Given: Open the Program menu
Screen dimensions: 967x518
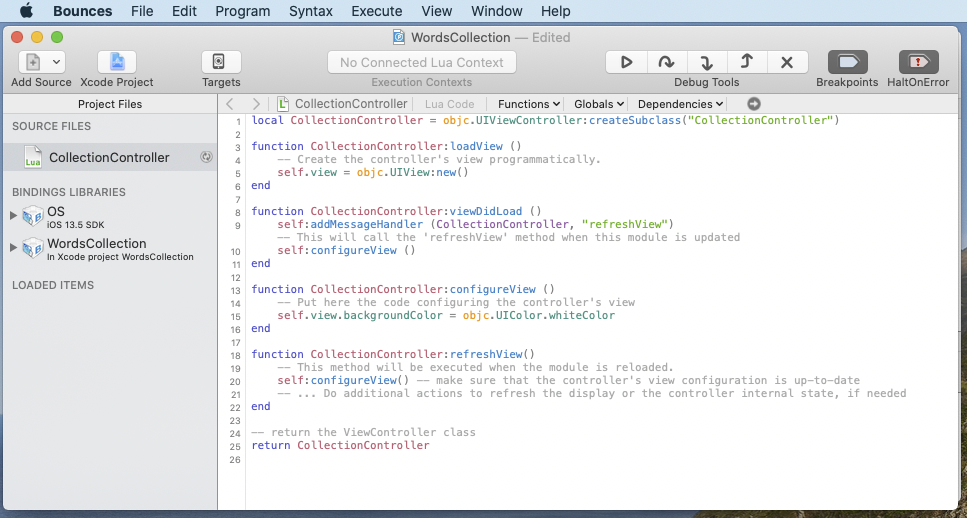Looking at the screenshot, I should (x=243, y=11).
